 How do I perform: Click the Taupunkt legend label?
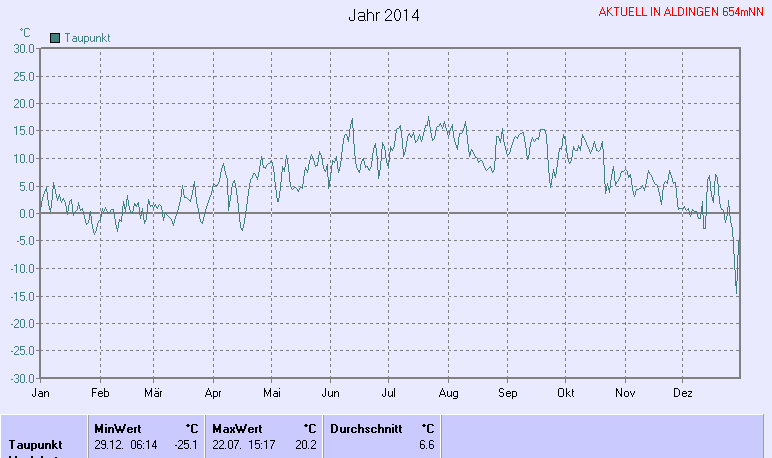click(87, 38)
